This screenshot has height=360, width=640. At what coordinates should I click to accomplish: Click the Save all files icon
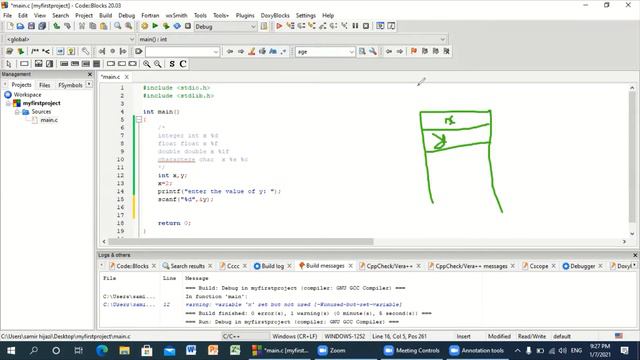[42, 26]
